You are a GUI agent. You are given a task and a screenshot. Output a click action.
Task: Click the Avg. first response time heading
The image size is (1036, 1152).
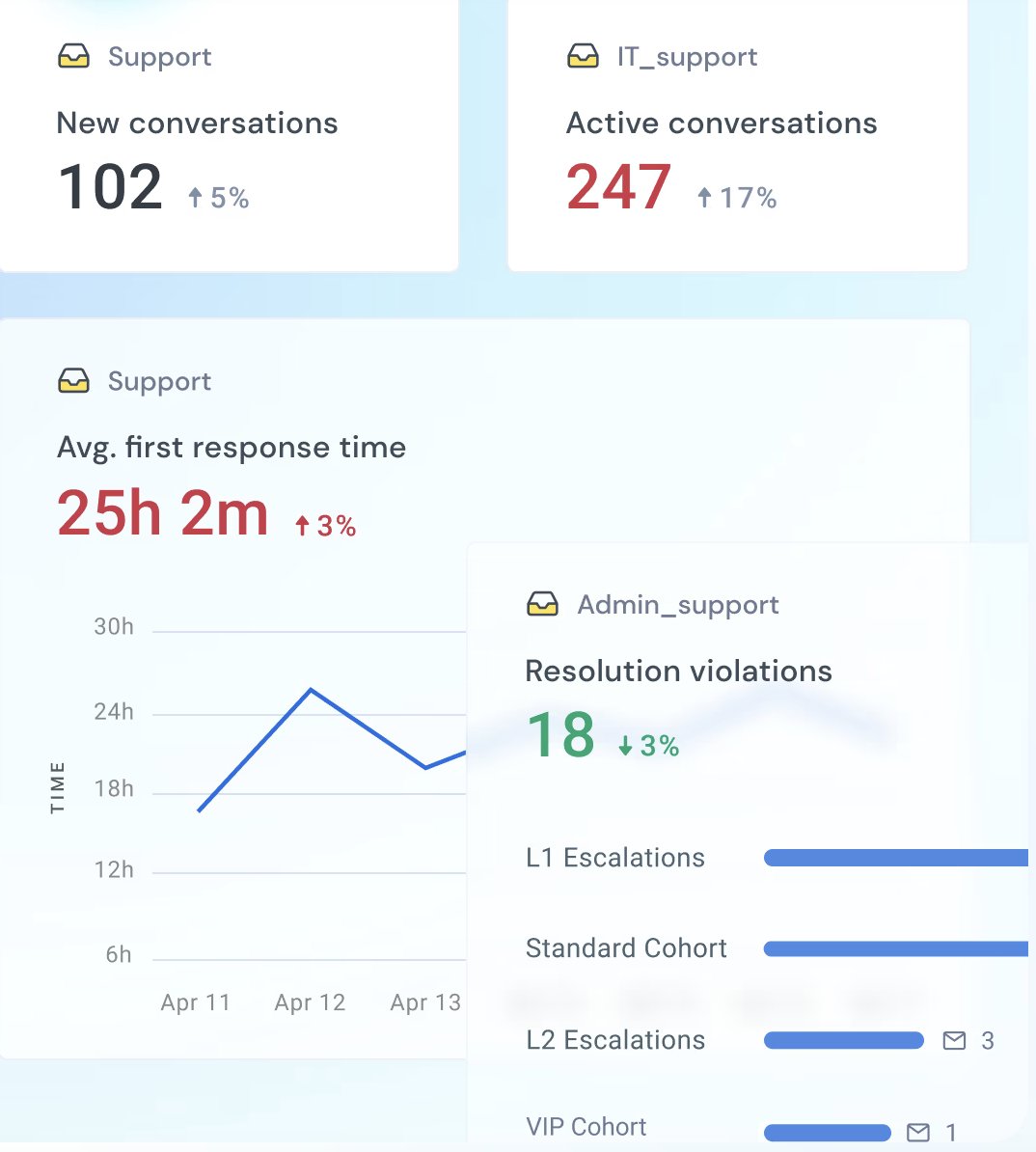pyautogui.click(x=232, y=447)
